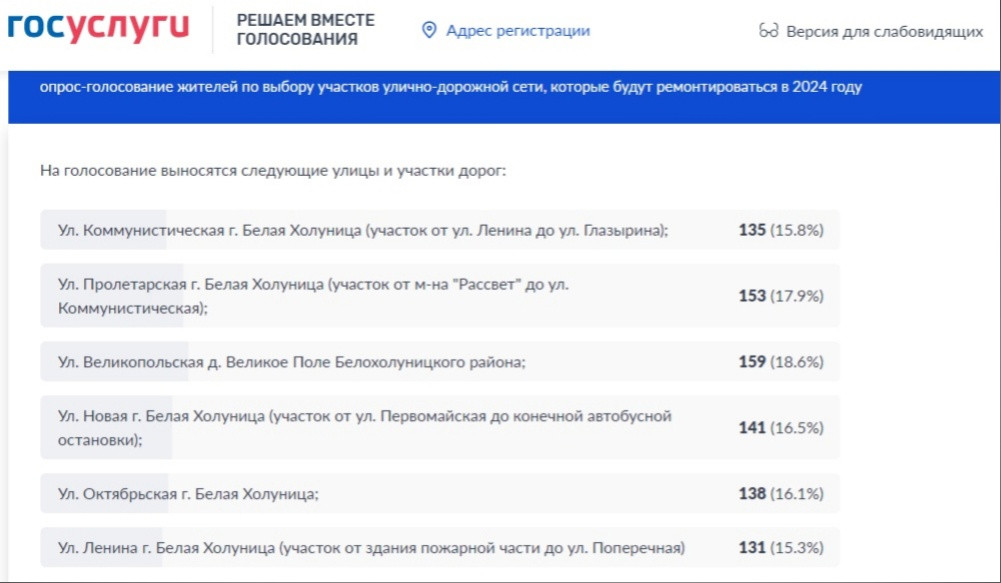Click the 159 (18.6%) vote result
The width and height of the screenshot is (1001, 583).
[780, 362]
